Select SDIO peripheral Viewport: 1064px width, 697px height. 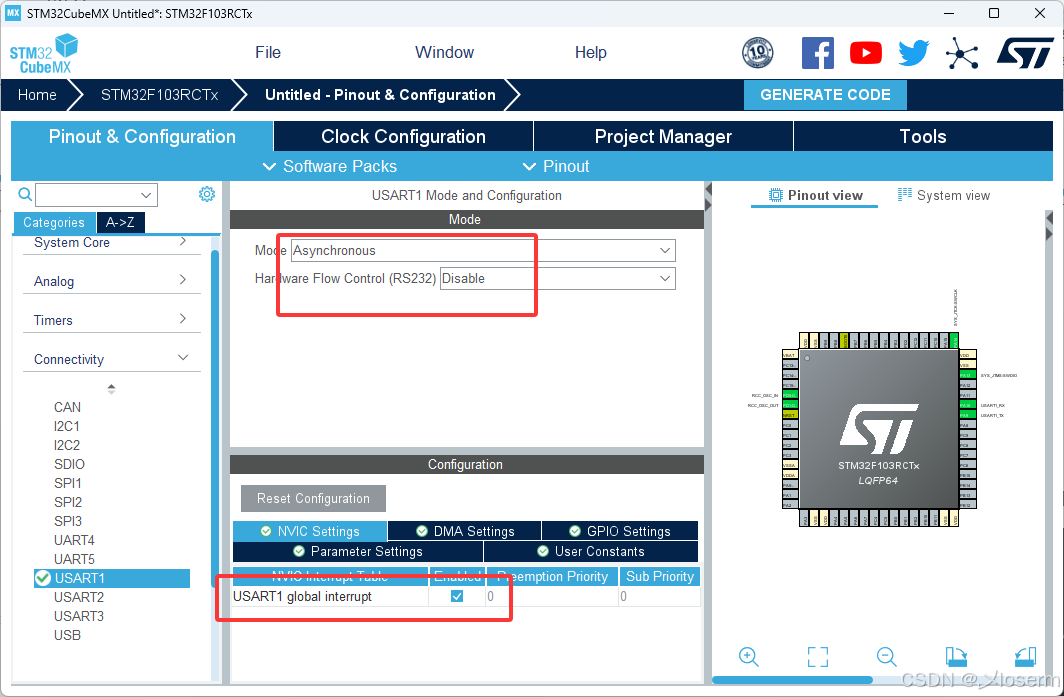[x=69, y=464]
